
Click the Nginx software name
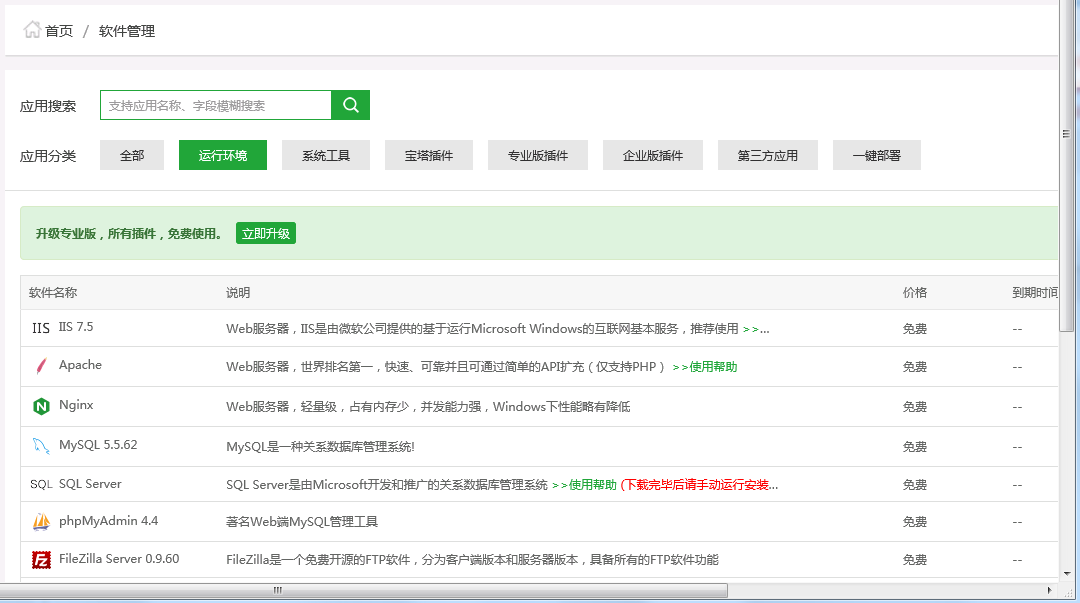[76, 405]
